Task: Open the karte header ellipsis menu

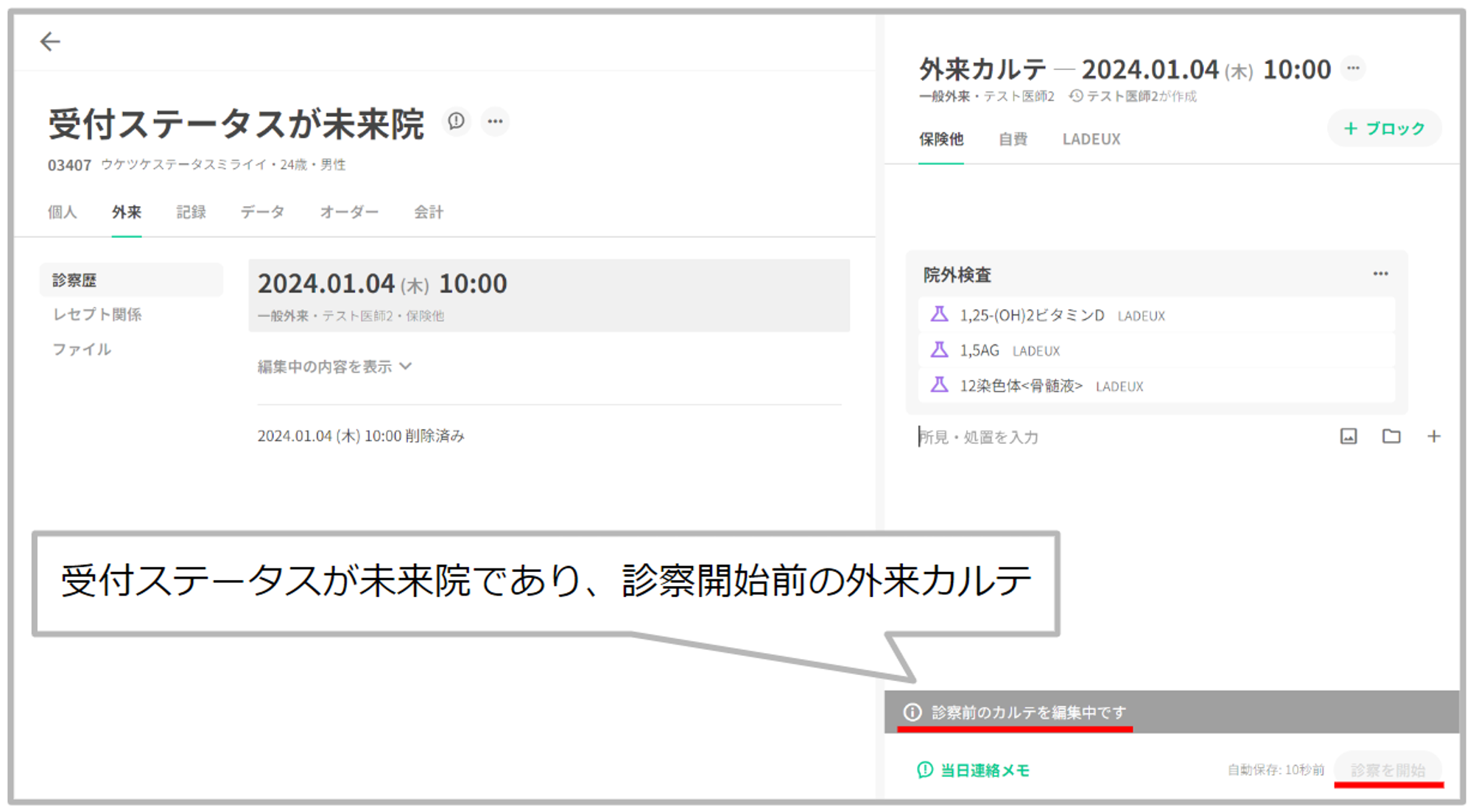Action: (1353, 68)
